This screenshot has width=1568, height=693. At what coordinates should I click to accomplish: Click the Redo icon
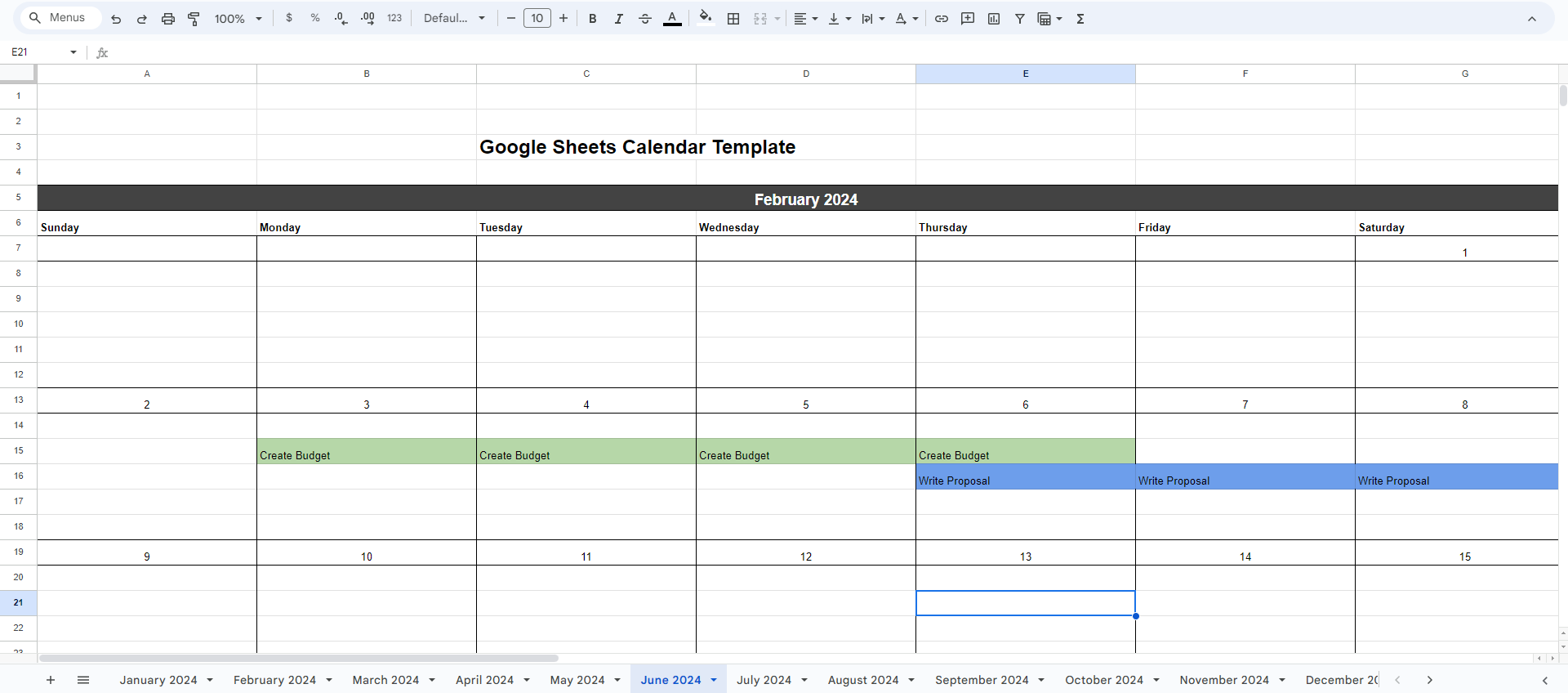click(x=142, y=19)
